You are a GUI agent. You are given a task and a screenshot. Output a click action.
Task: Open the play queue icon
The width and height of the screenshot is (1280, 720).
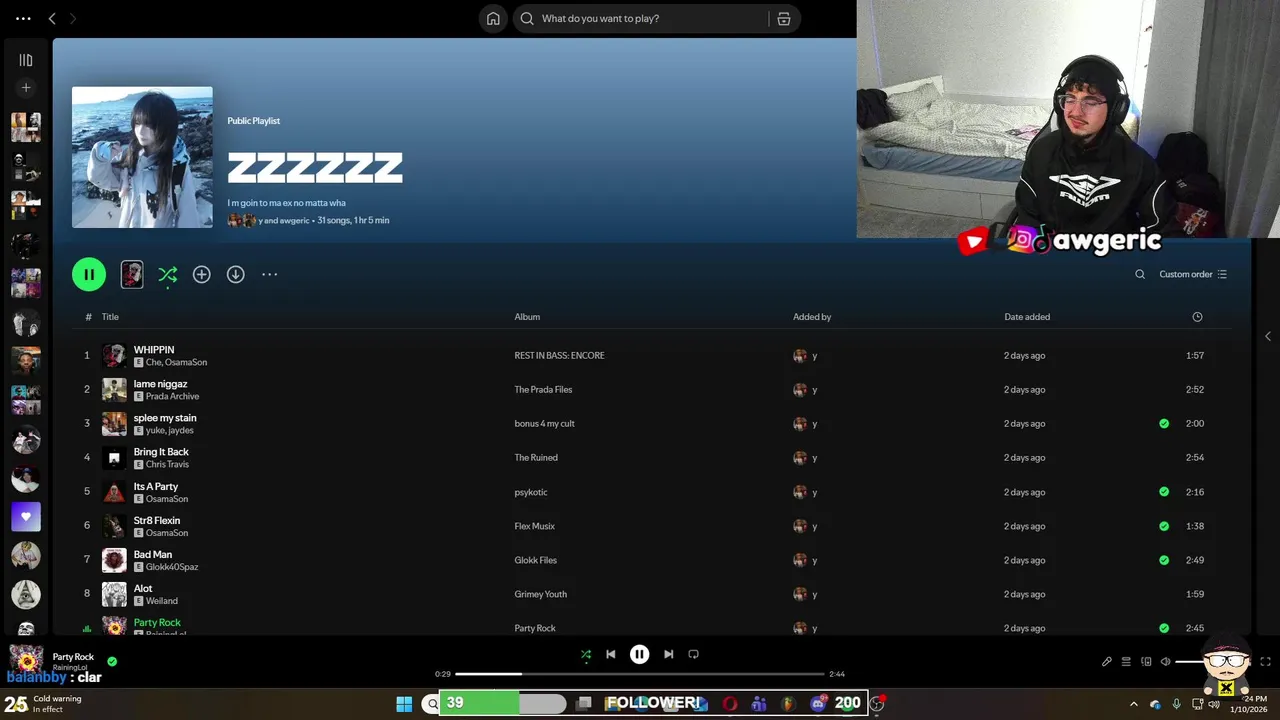point(1126,661)
